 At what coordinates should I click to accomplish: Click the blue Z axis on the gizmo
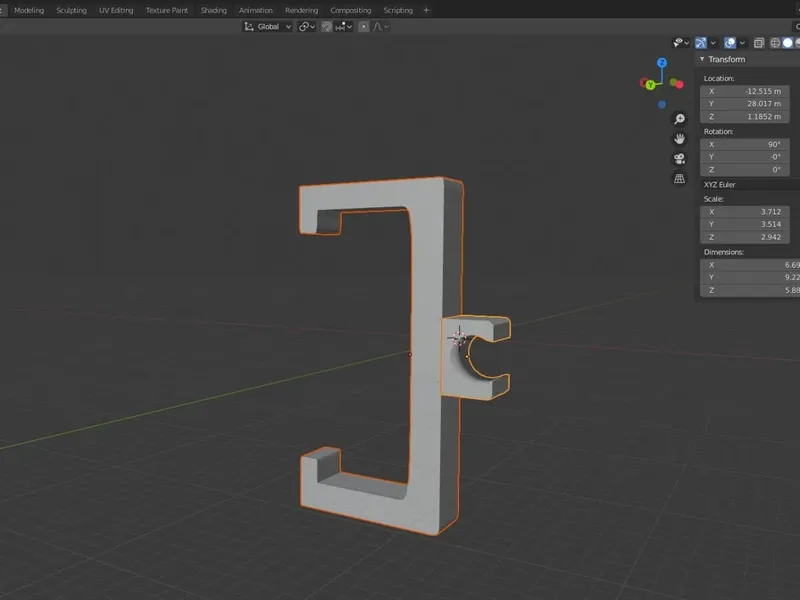(662, 63)
